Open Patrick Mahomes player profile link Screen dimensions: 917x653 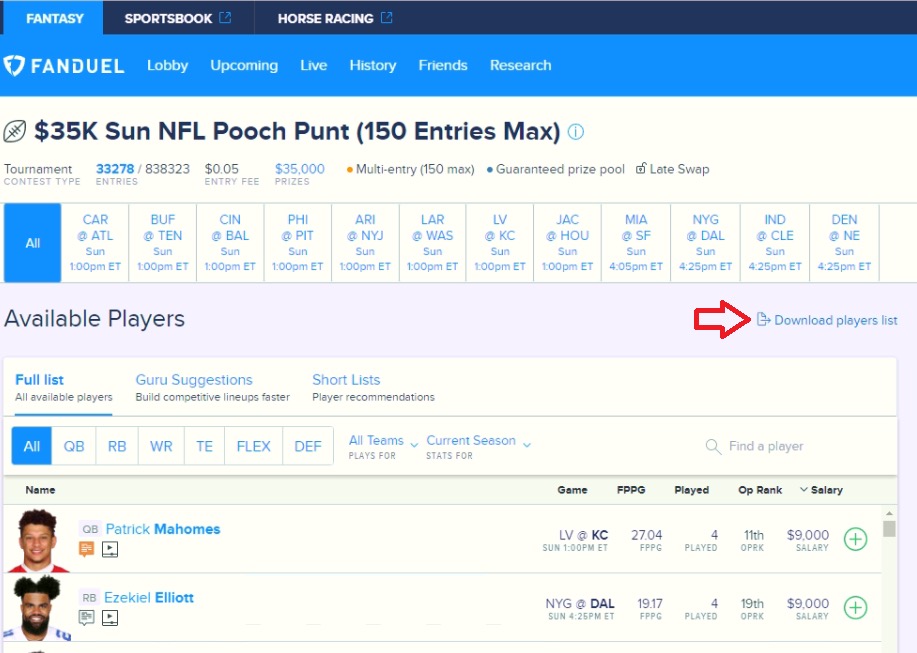163,529
